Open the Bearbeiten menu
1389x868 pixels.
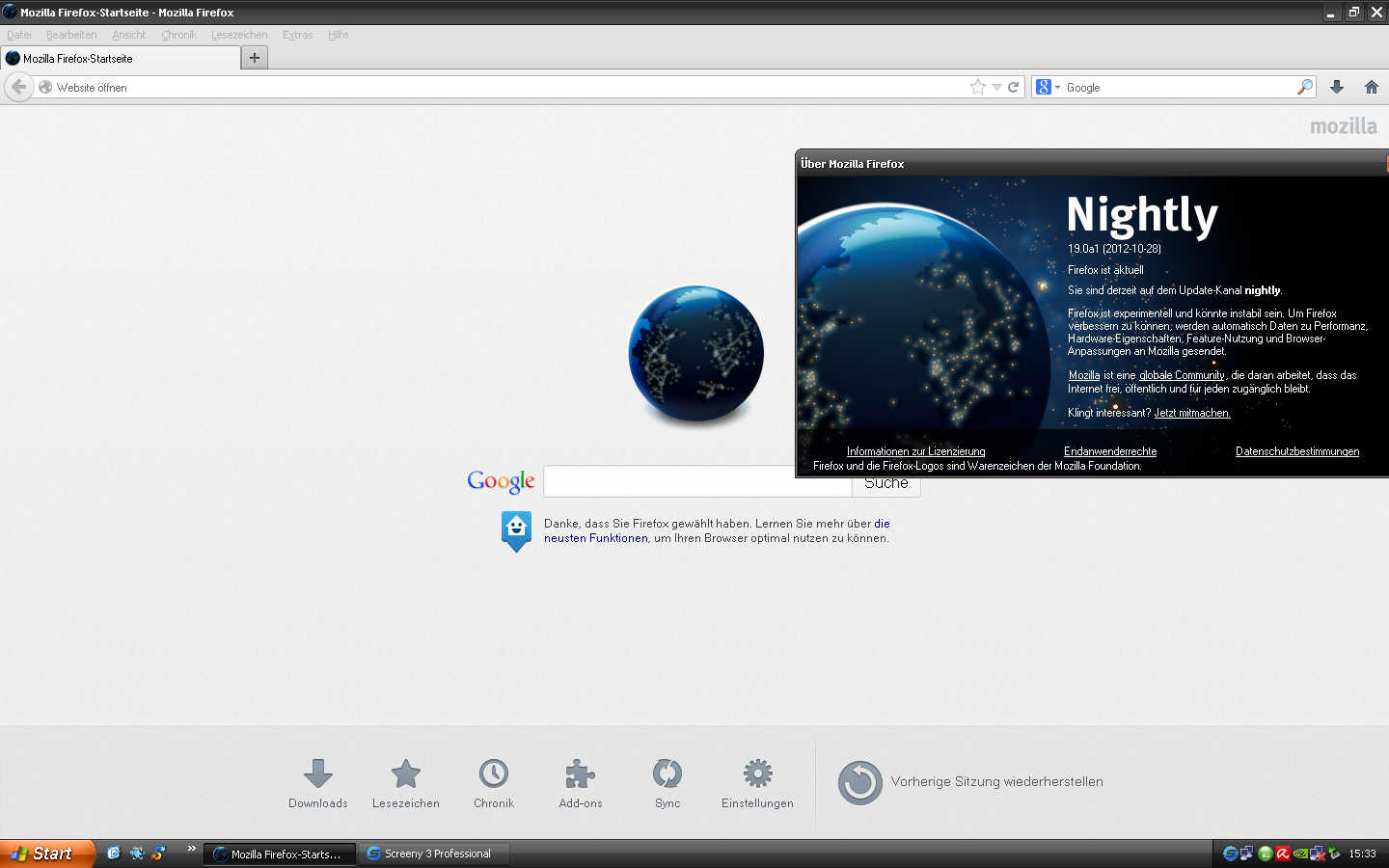click(71, 35)
